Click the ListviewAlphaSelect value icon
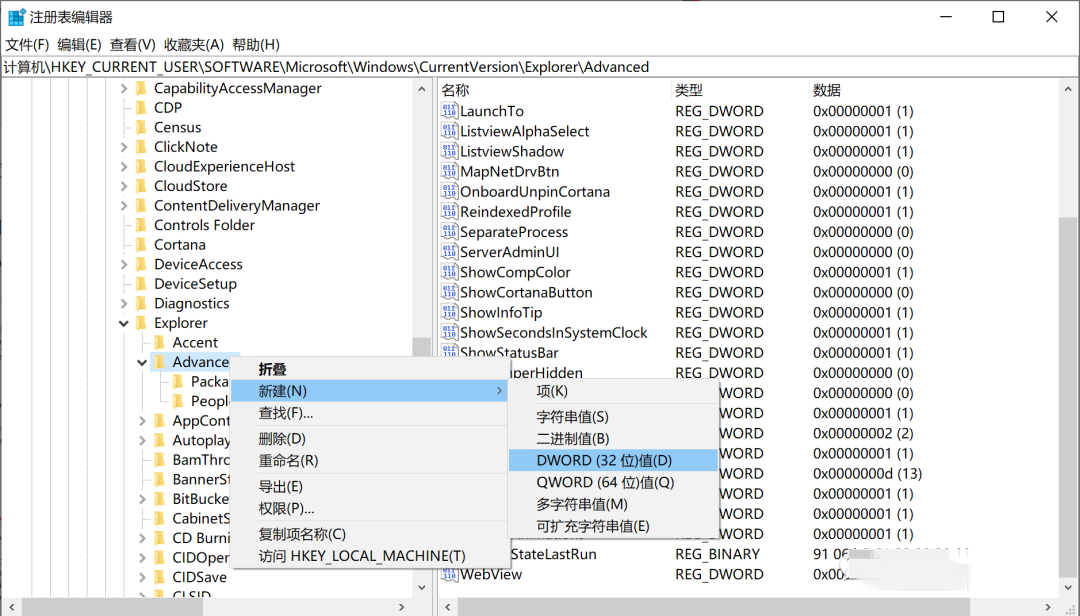Viewport: 1080px width, 616px height. coord(449,131)
